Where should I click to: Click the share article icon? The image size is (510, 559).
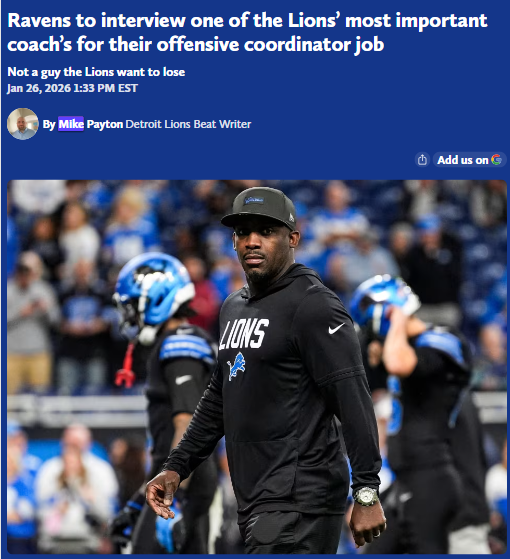point(422,160)
